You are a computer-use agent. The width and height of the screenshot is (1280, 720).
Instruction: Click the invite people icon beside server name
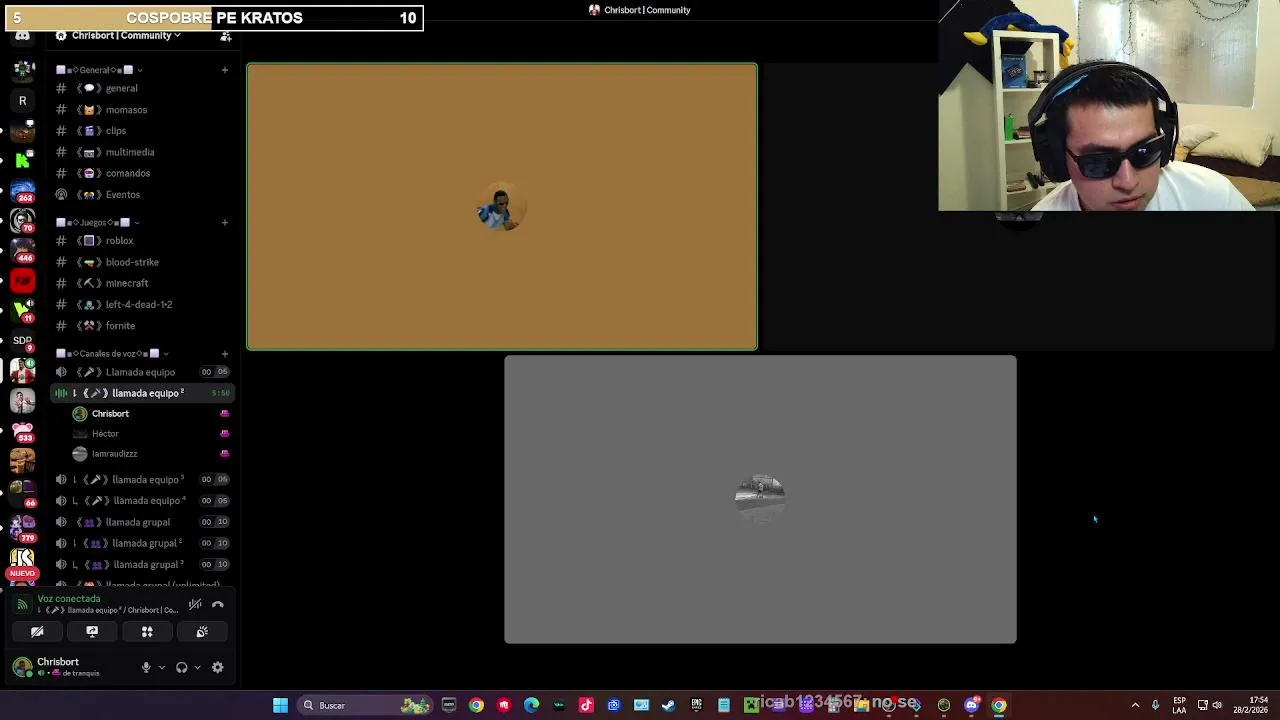pyautogui.click(x=226, y=35)
